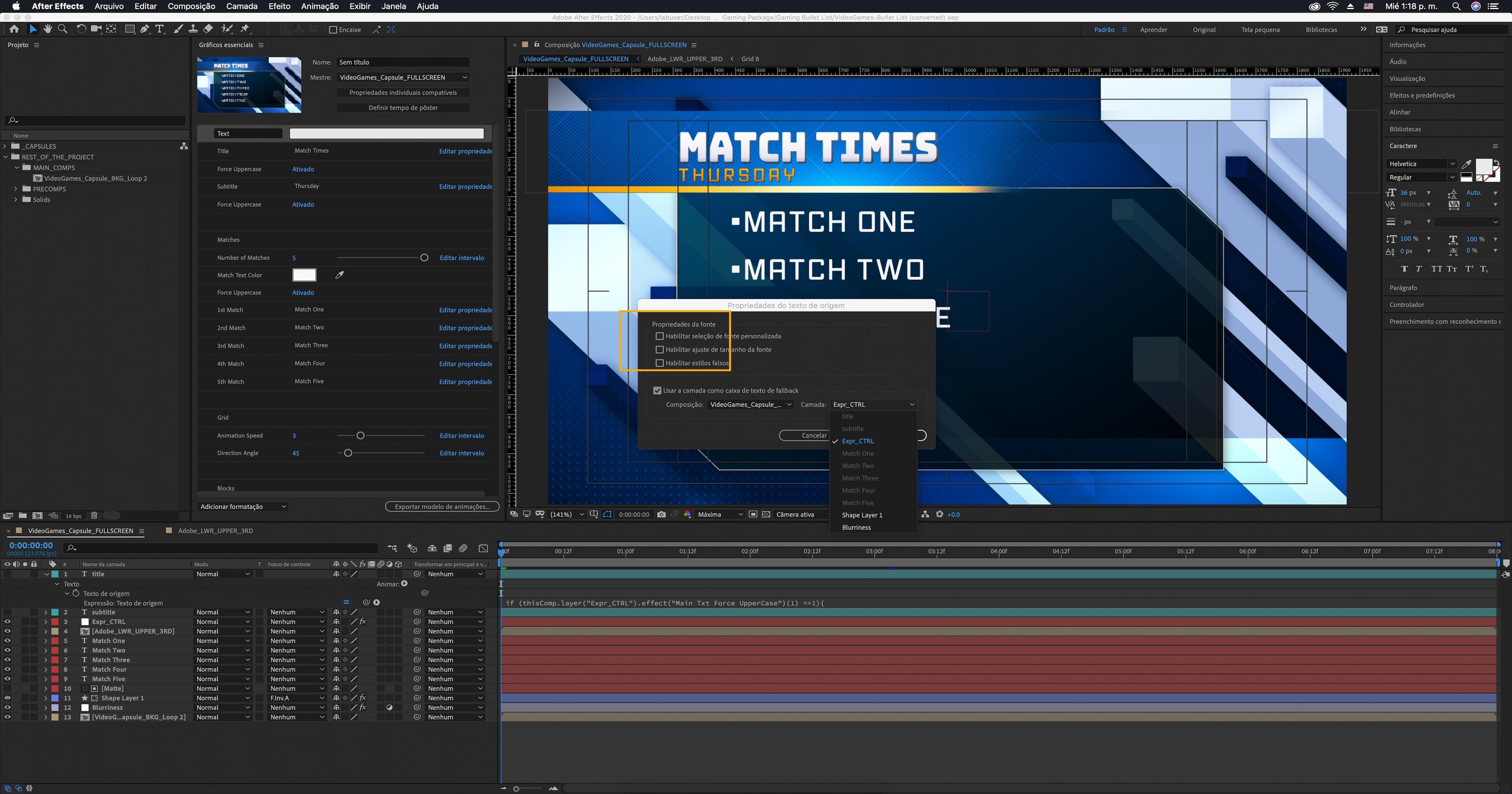Switch to the Adobe_LWR_UPPER_3RD timeline tab
The image size is (1512, 794).
pos(215,531)
